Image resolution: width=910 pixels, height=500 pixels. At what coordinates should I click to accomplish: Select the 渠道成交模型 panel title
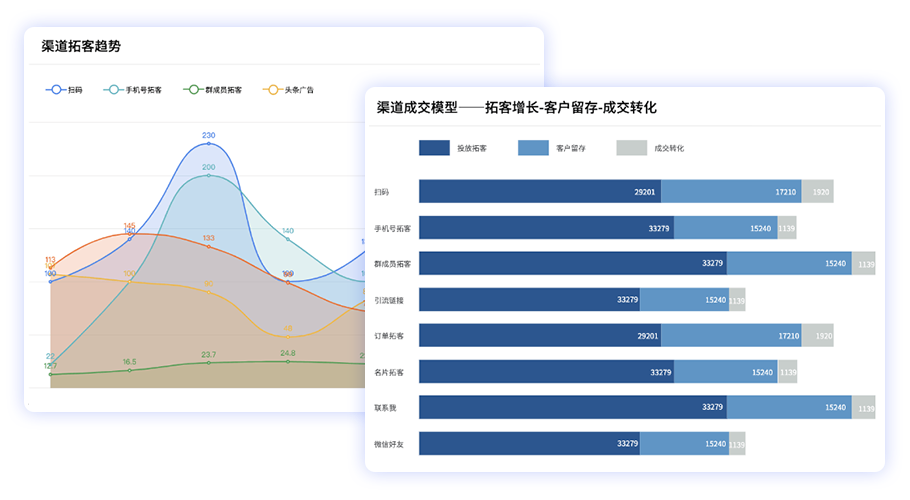click(x=516, y=107)
